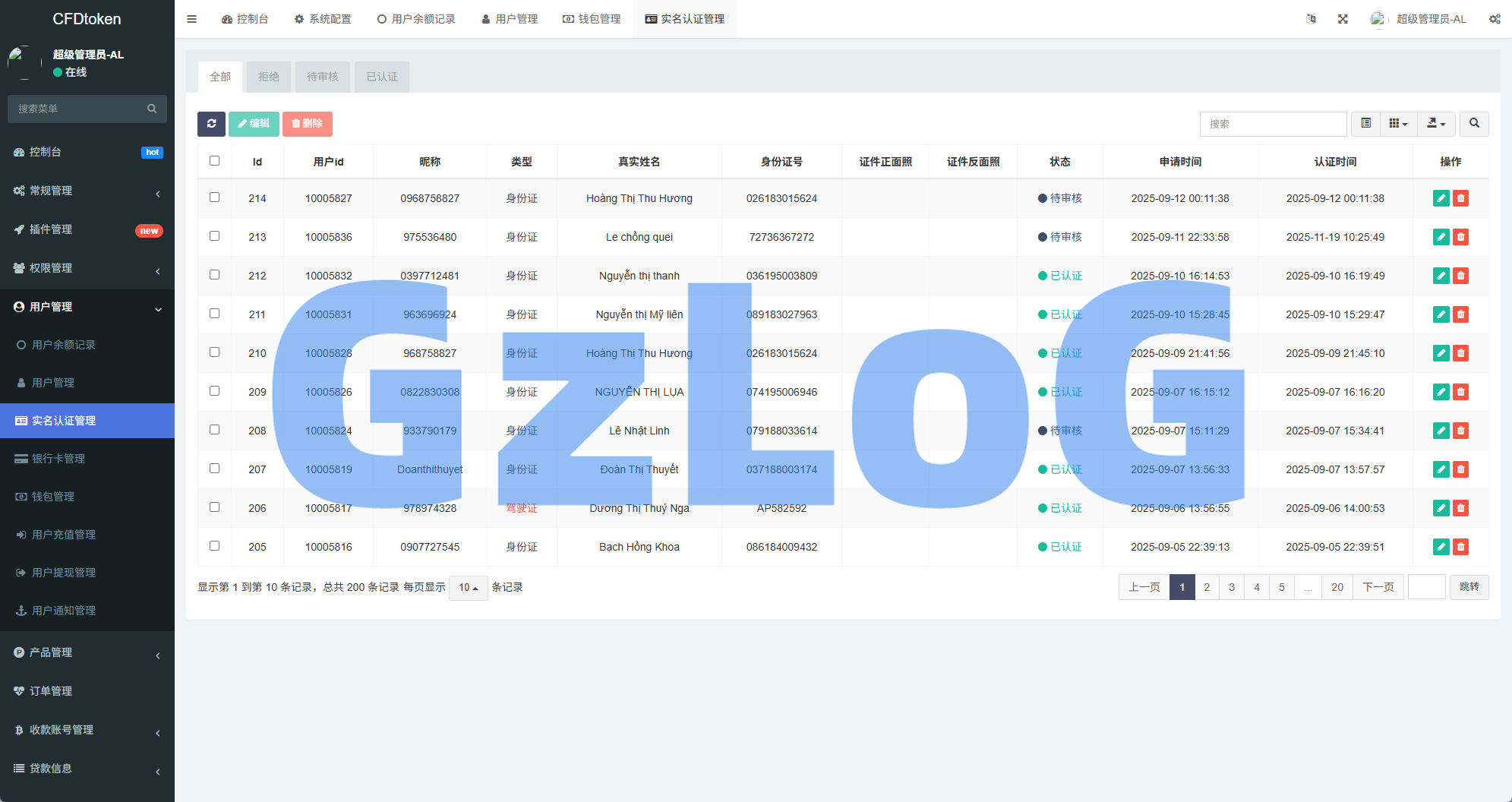
Task: Click the refresh table icon button
Action: tap(211, 124)
